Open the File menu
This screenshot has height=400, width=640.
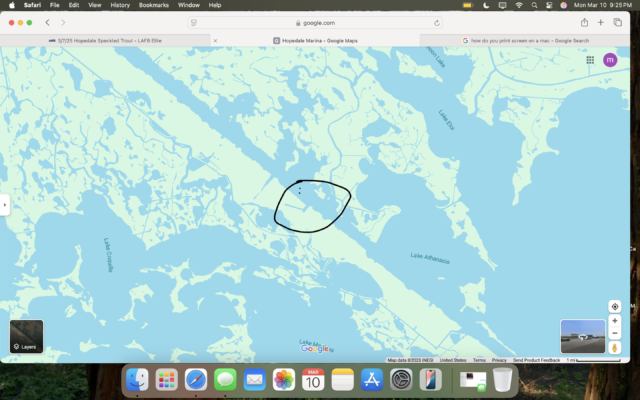[x=54, y=5]
